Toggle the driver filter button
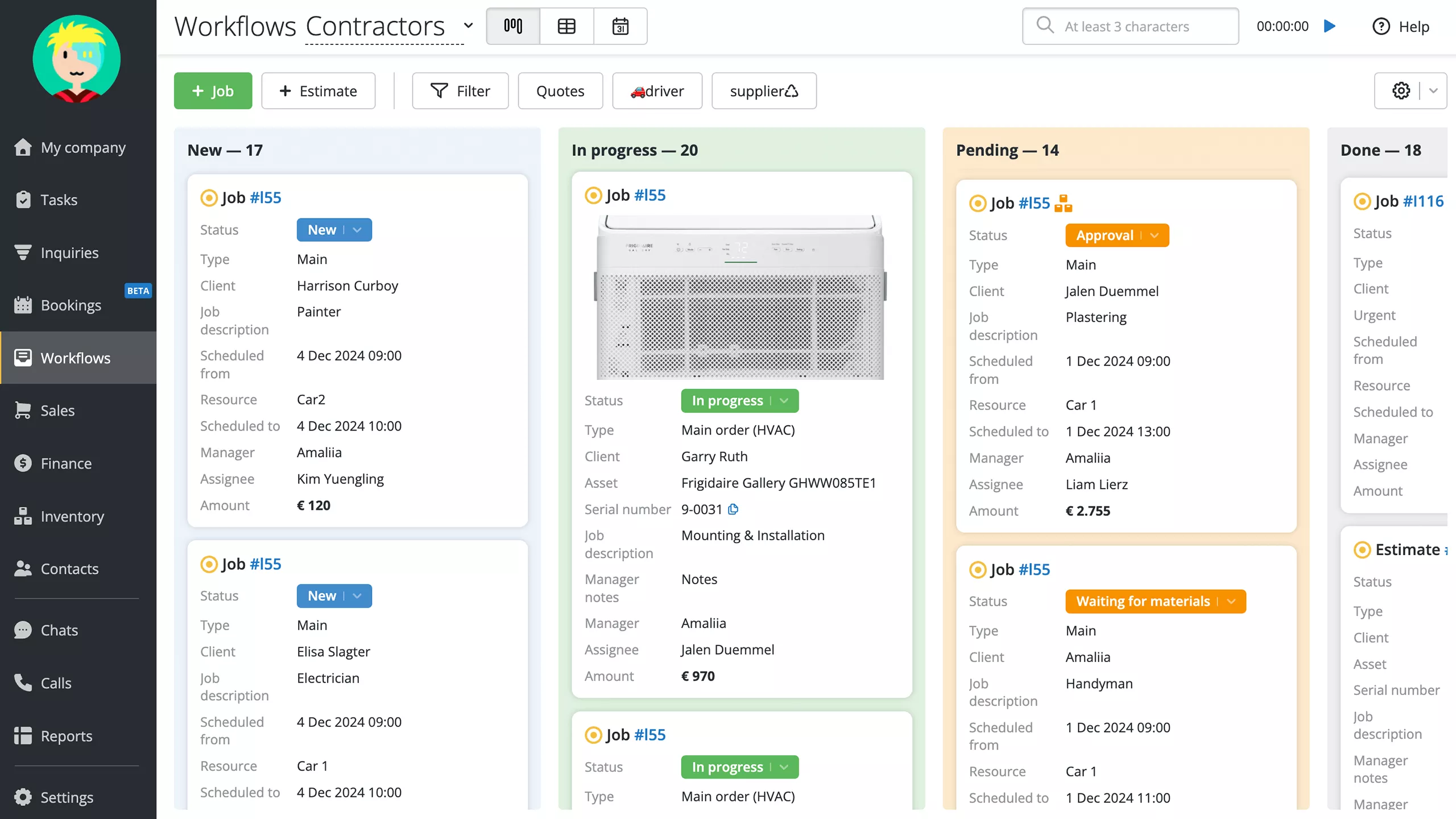The height and width of the screenshot is (819, 1456). (x=657, y=90)
